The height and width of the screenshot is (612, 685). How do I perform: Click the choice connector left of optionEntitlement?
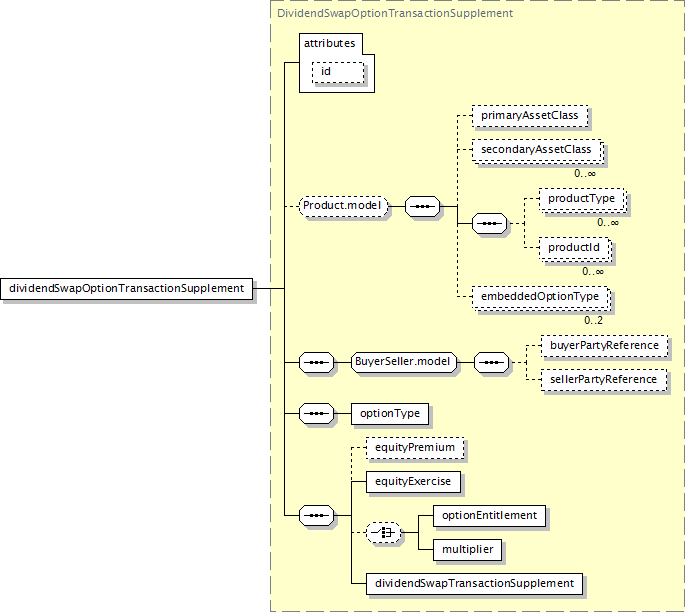pos(382,533)
